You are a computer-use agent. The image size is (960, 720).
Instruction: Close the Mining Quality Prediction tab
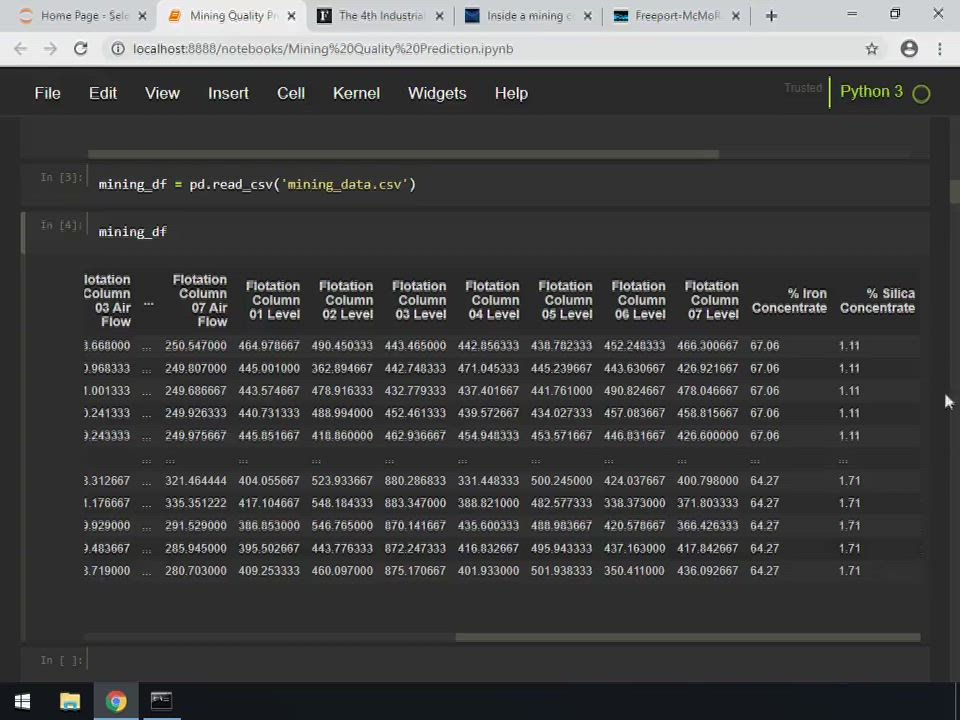[291, 16]
